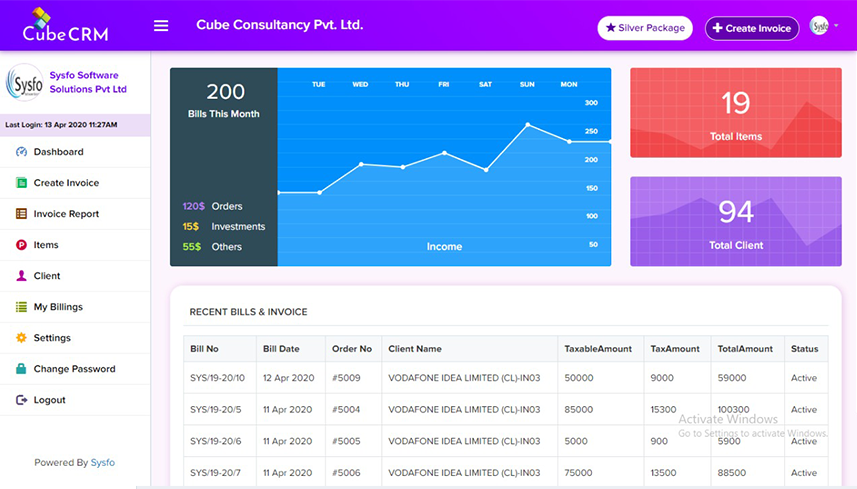Click the SUN peak point on chart
Image resolution: width=857 pixels, height=489 pixels.
coord(527,125)
